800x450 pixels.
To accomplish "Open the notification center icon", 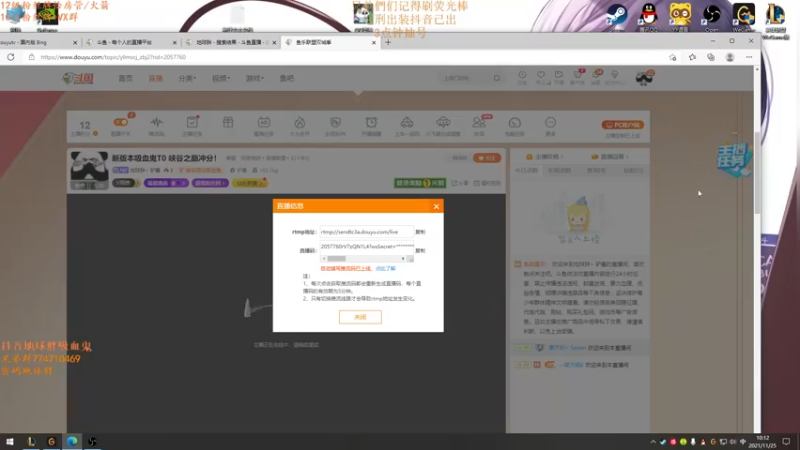I will click(786, 441).
